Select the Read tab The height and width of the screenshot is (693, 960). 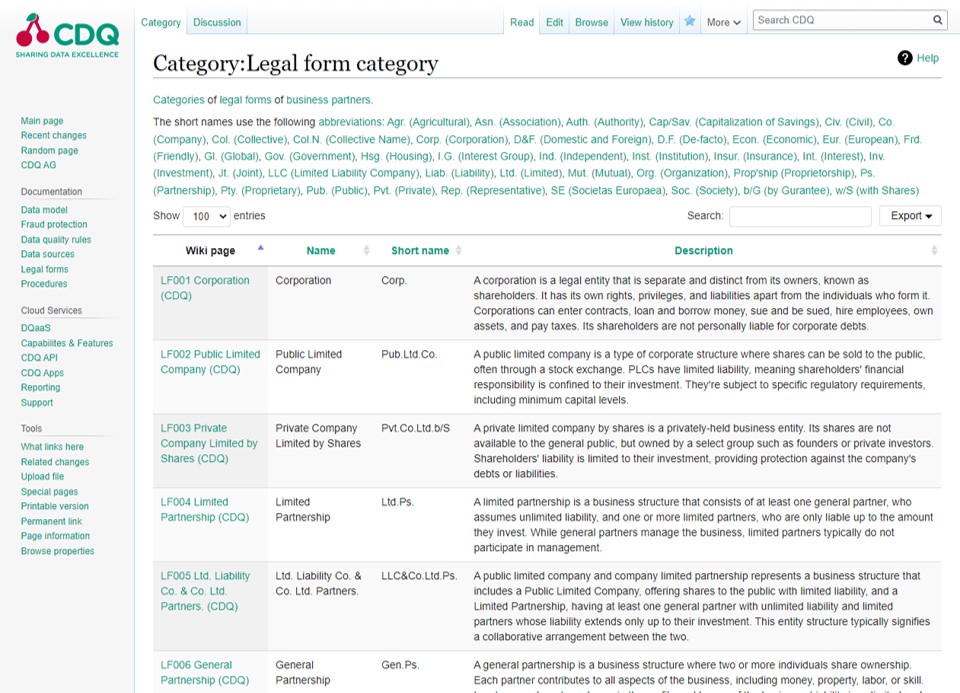[x=522, y=23]
